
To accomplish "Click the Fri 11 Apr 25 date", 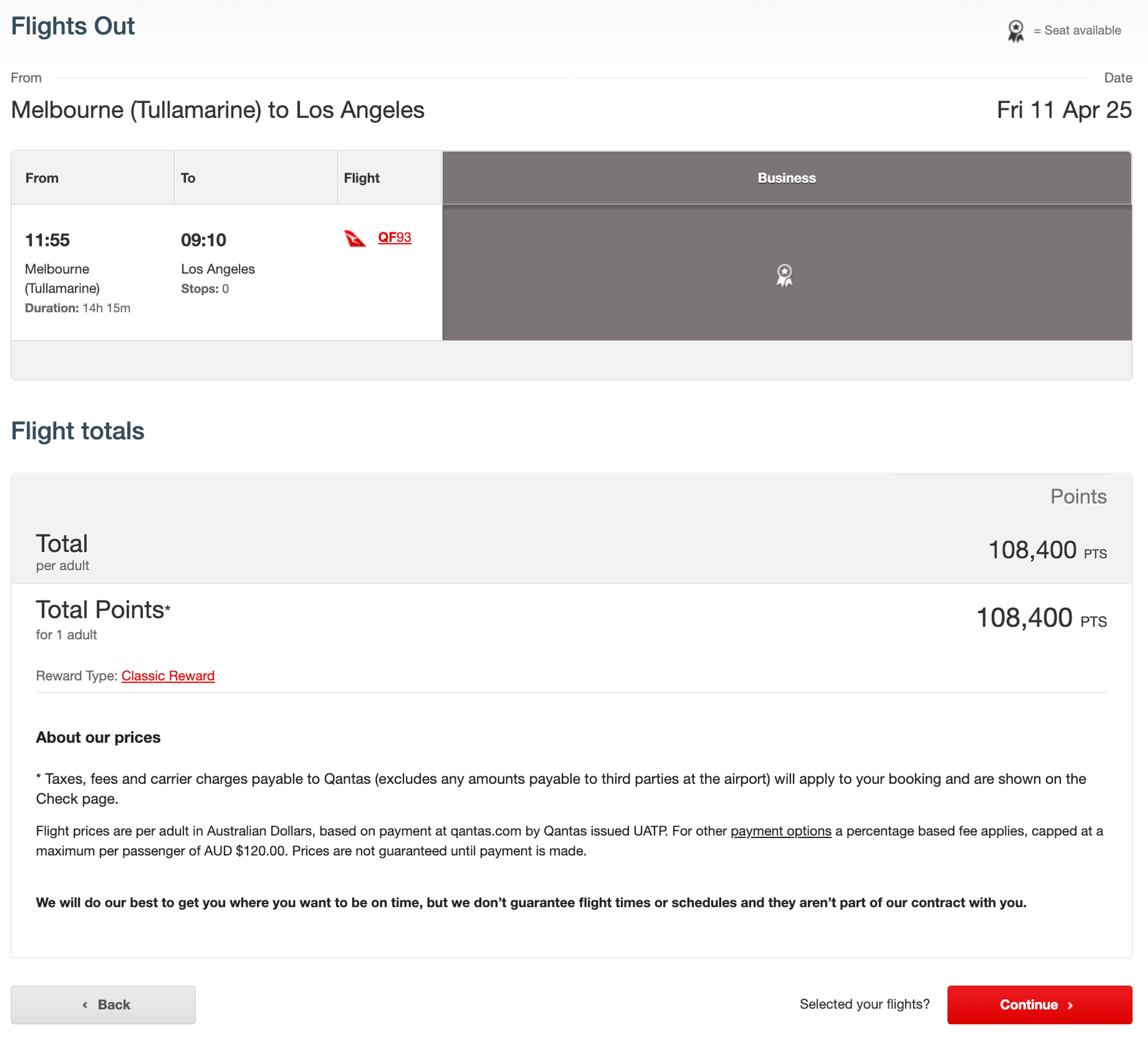I will click(x=1064, y=110).
